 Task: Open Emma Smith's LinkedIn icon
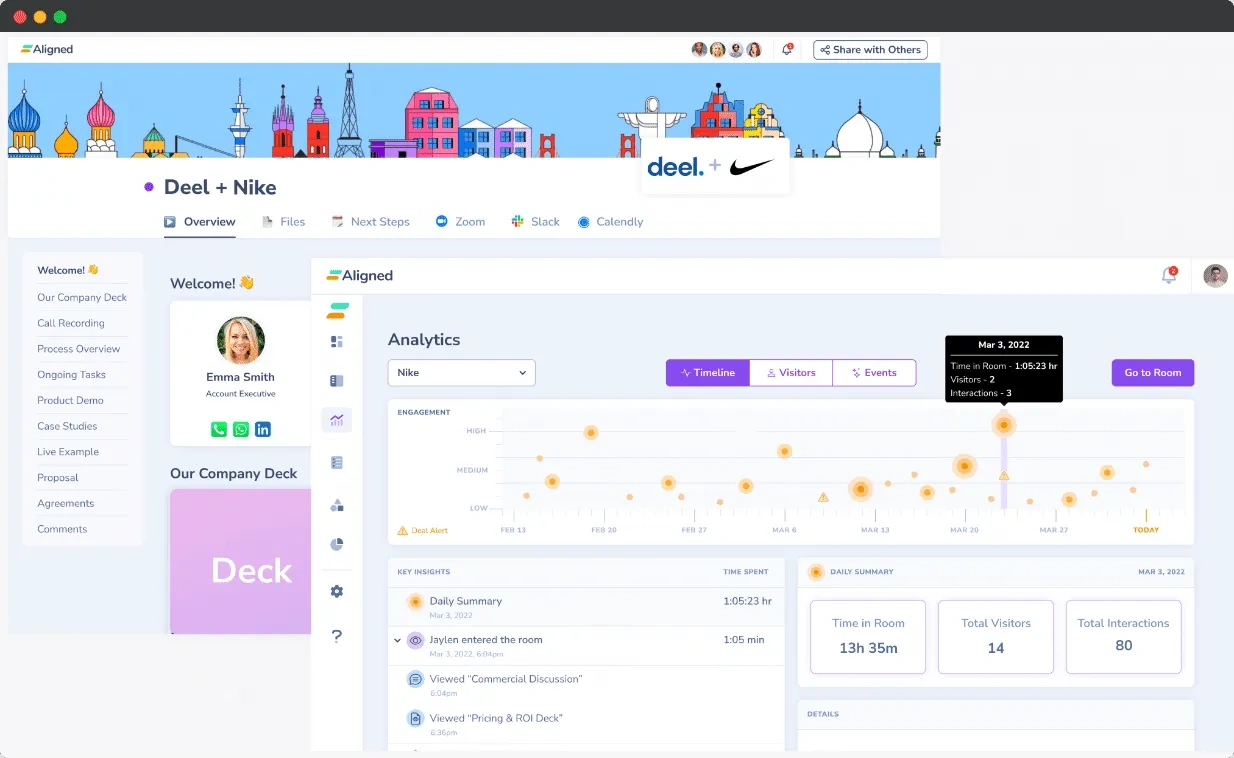263,429
